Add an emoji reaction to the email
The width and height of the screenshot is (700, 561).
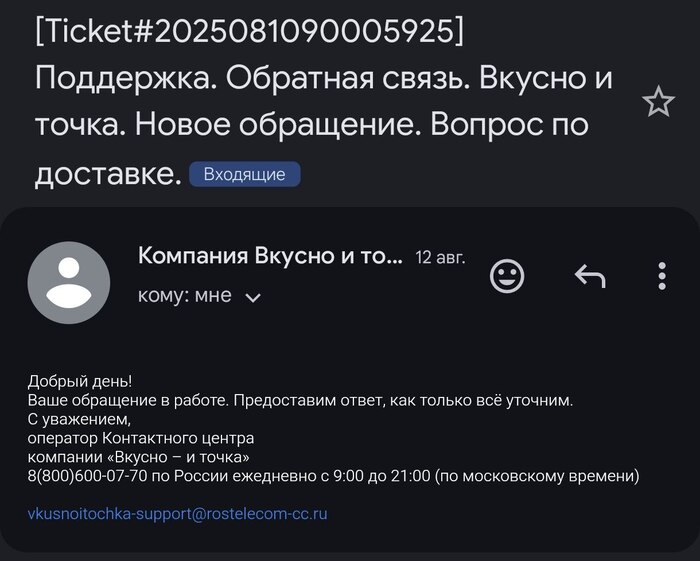point(507,276)
